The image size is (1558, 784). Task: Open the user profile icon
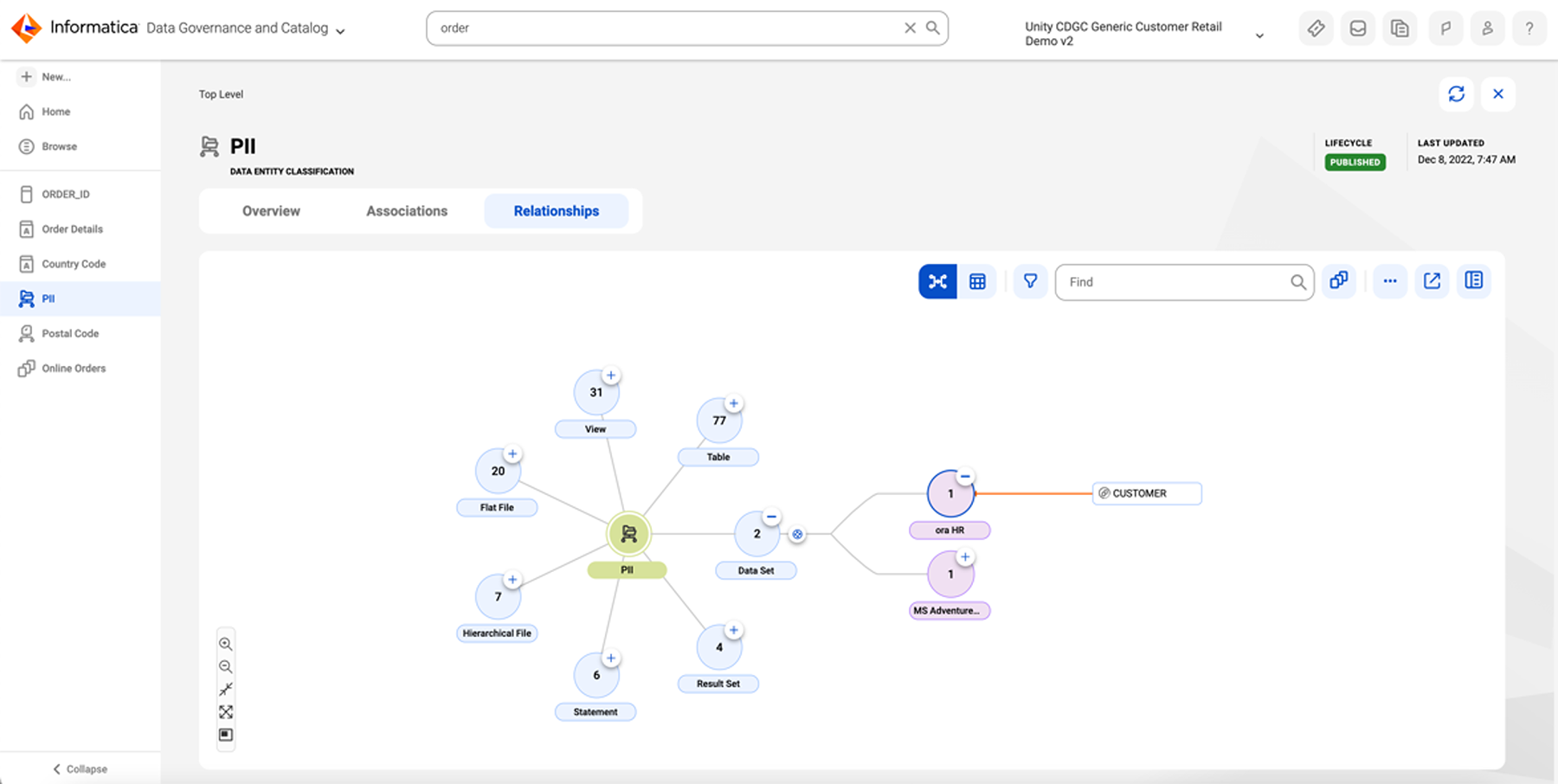tap(1487, 29)
